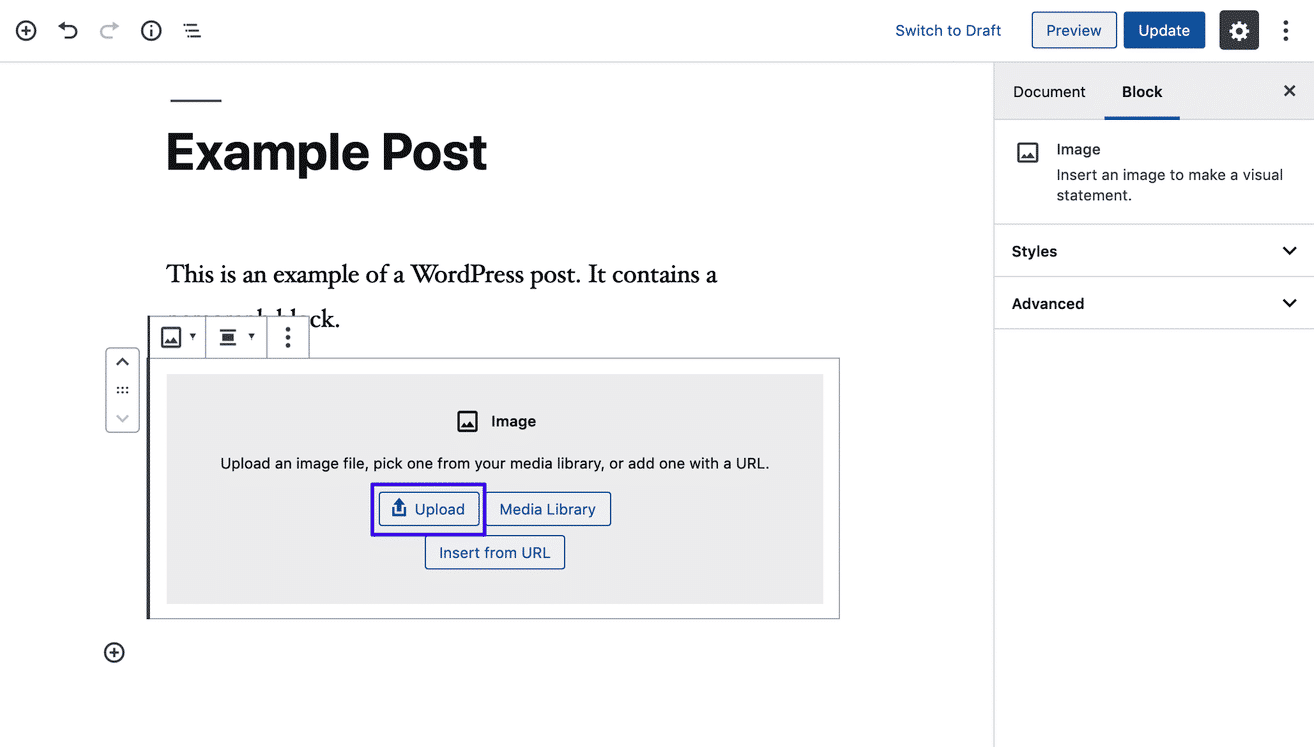The height and width of the screenshot is (747, 1314).
Task: Update the post
Action: click(x=1164, y=30)
